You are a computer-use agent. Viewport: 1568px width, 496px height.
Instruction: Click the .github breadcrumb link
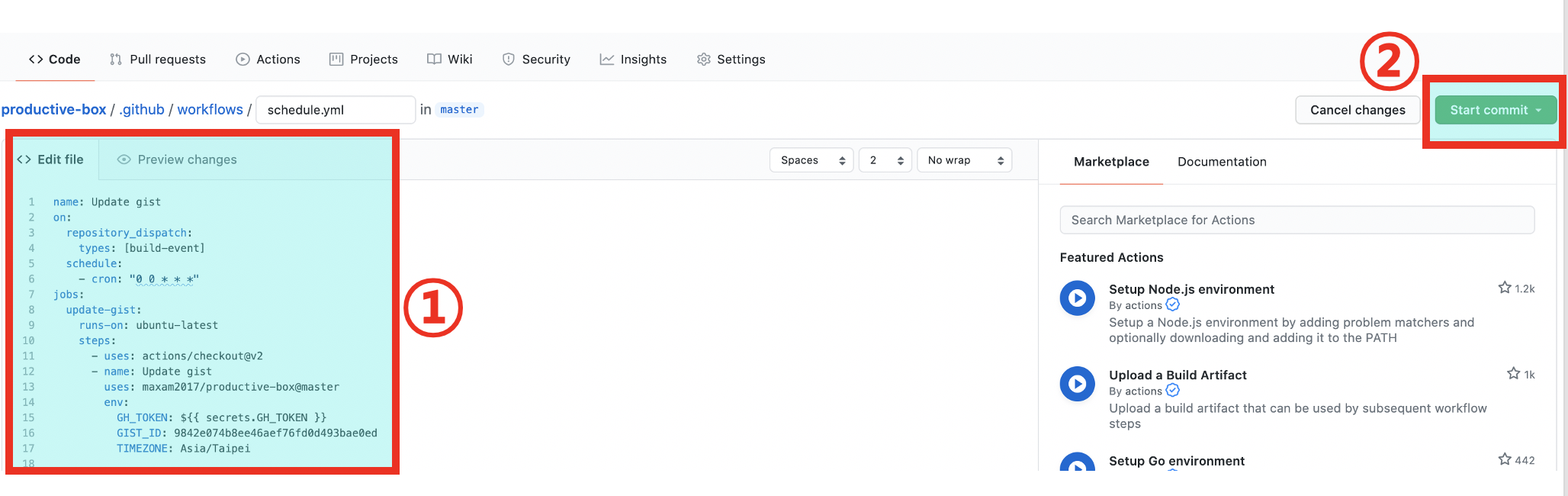[x=142, y=110]
